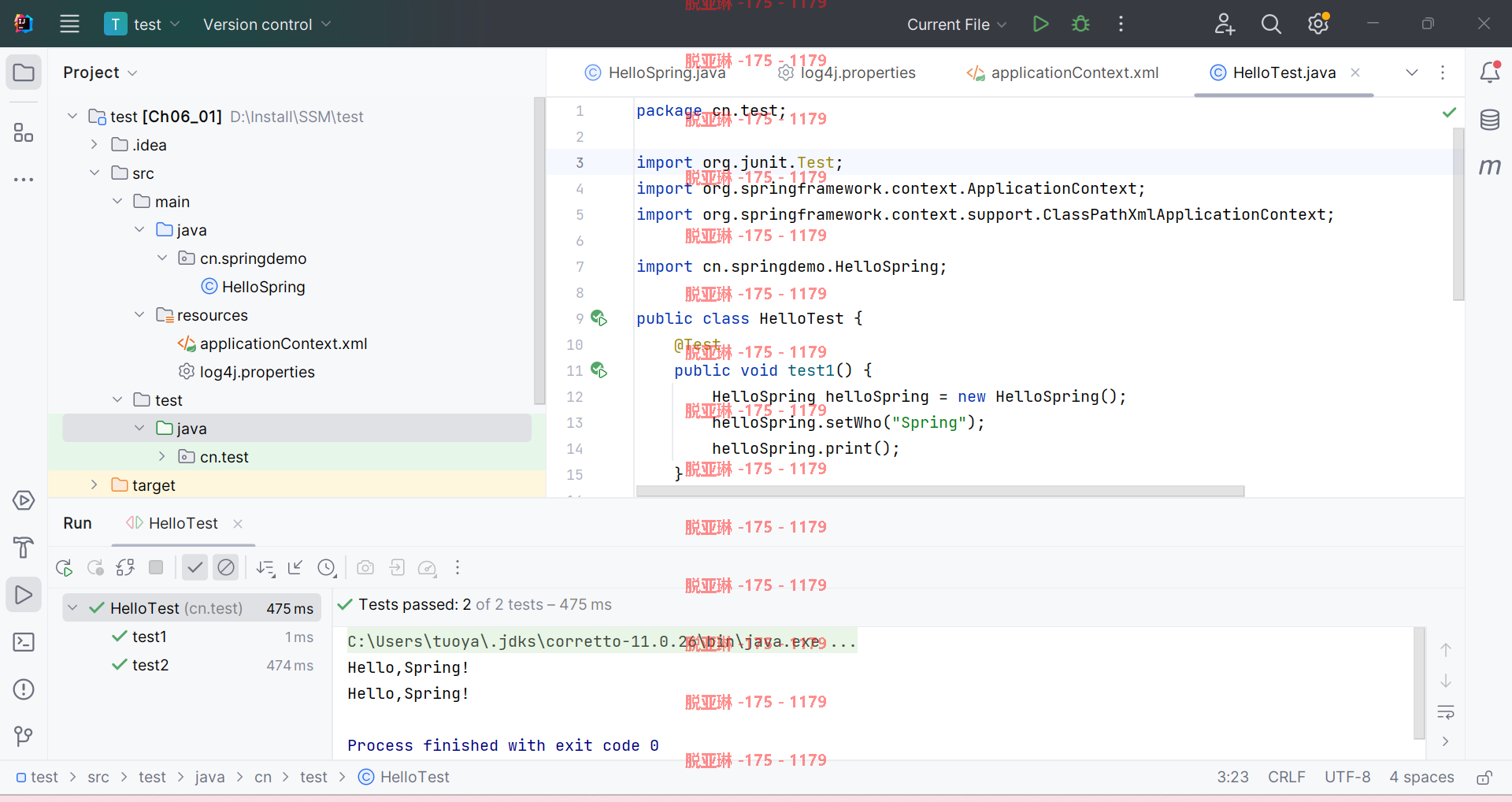Select test2 result in test tree
Image resolution: width=1512 pixels, height=802 pixels.
coord(150,665)
